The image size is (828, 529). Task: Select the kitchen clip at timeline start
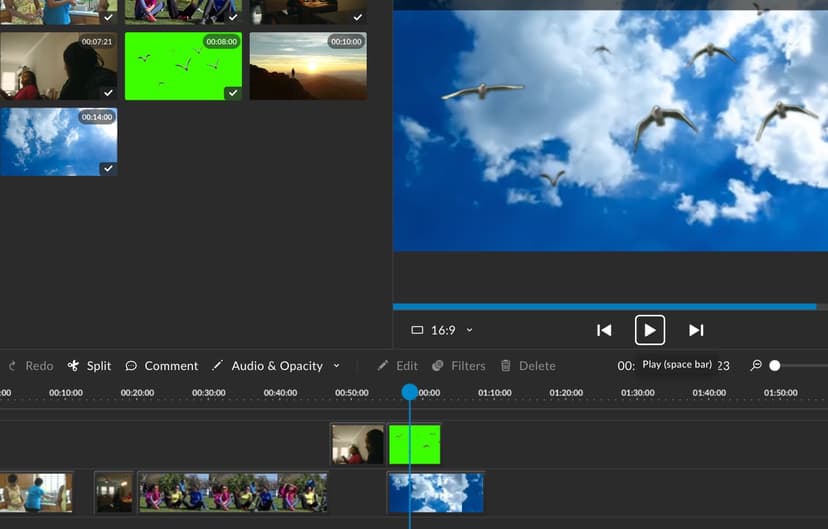[36, 493]
